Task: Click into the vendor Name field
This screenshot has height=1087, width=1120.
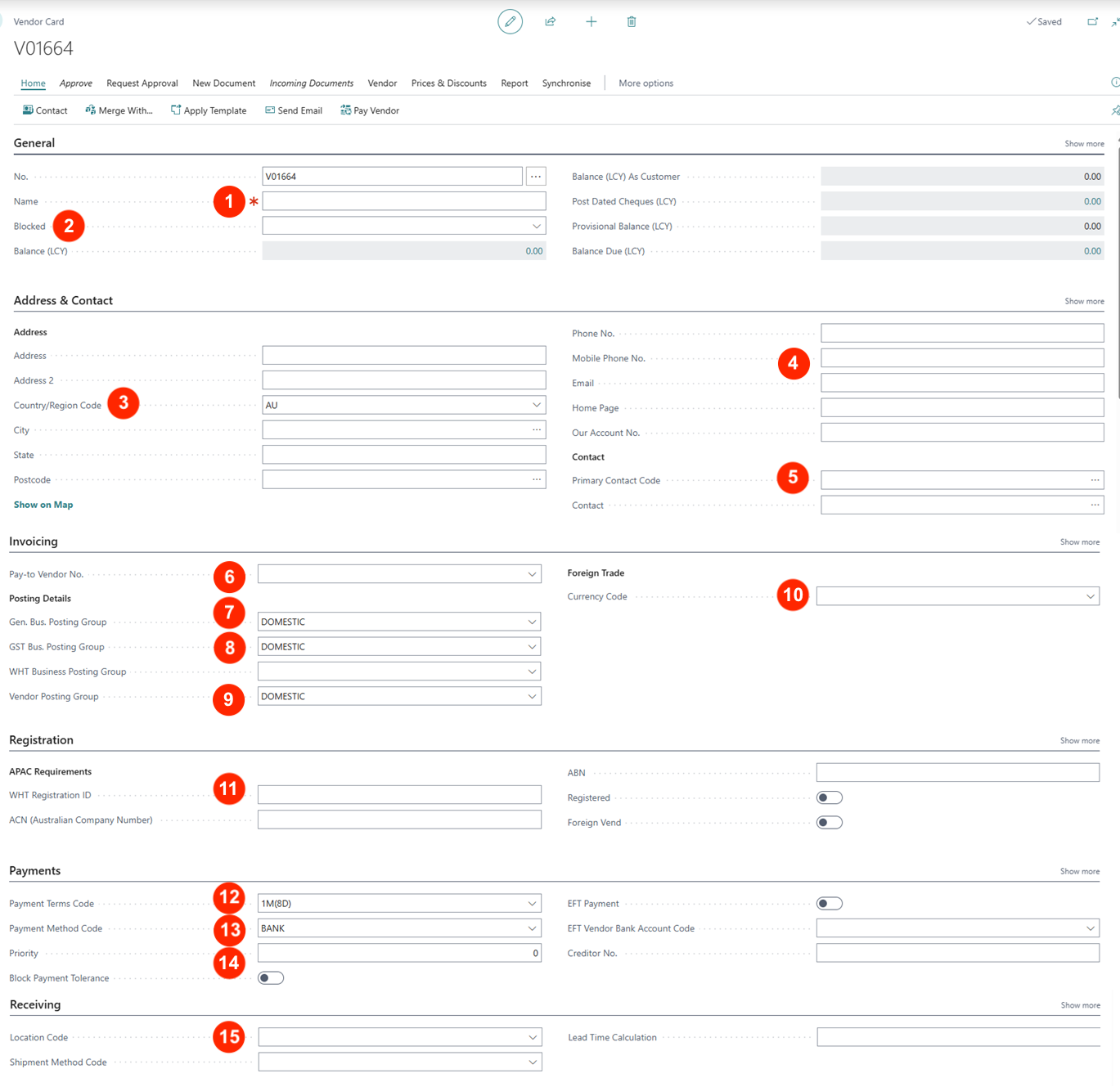Action: tap(403, 202)
